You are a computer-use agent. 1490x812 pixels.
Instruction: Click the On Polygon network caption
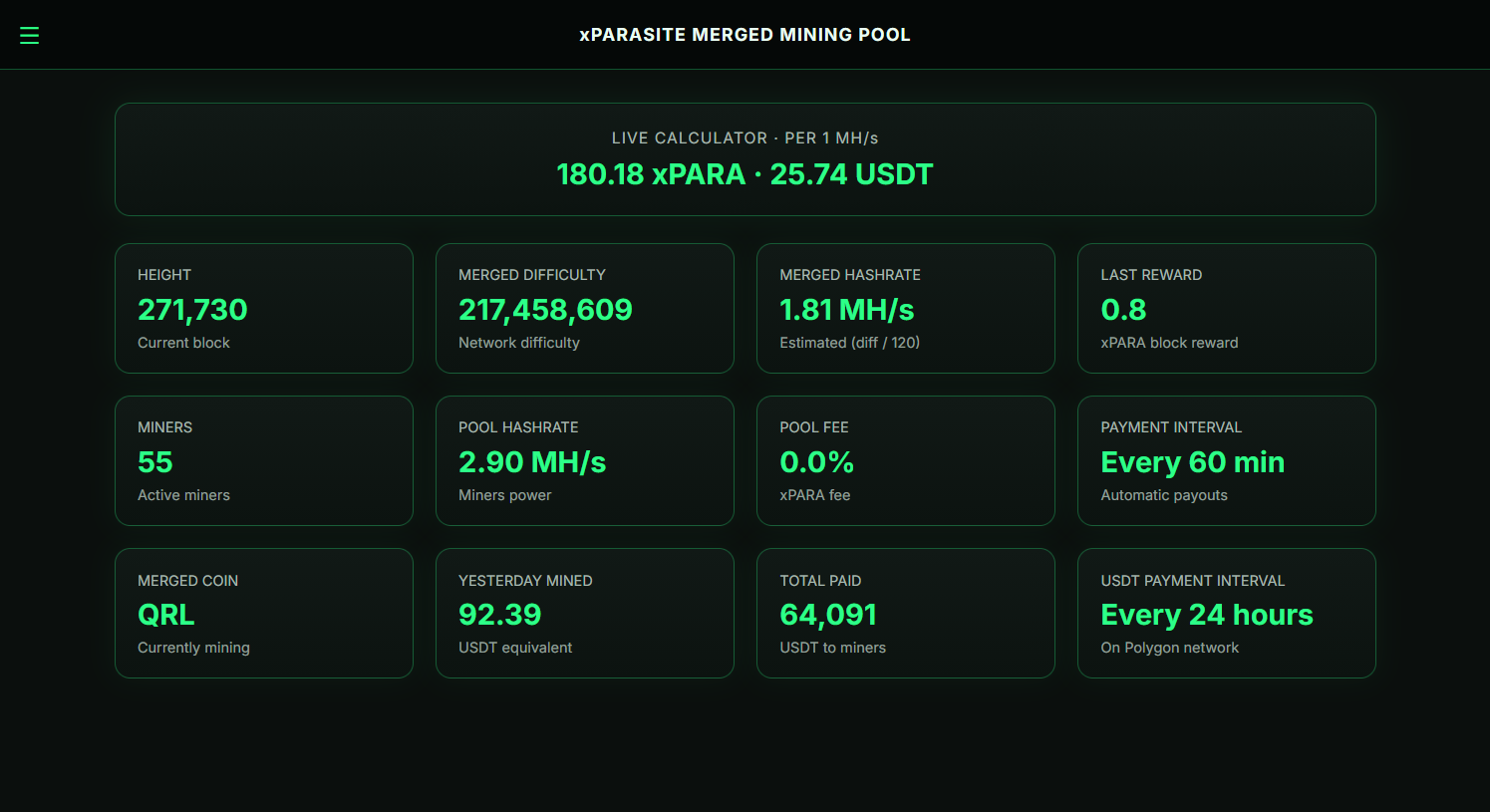tap(1169, 648)
